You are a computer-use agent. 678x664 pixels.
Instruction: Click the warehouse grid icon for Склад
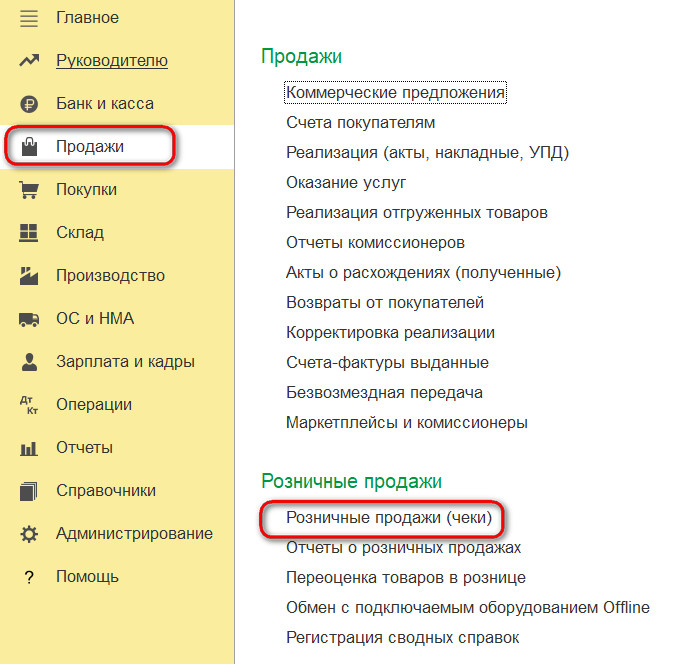(x=29, y=233)
